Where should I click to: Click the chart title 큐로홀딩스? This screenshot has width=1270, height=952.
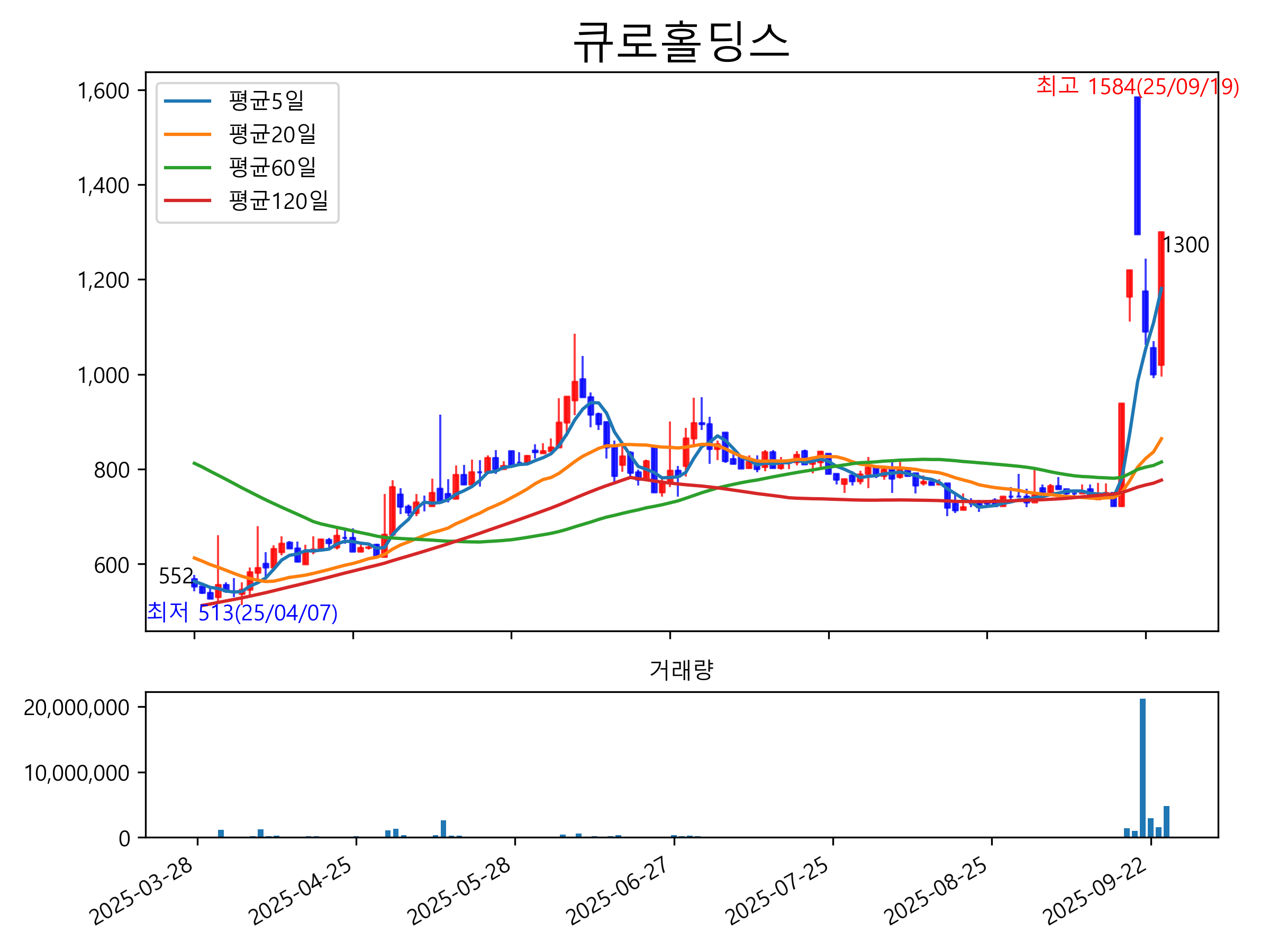tap(682, 41)
